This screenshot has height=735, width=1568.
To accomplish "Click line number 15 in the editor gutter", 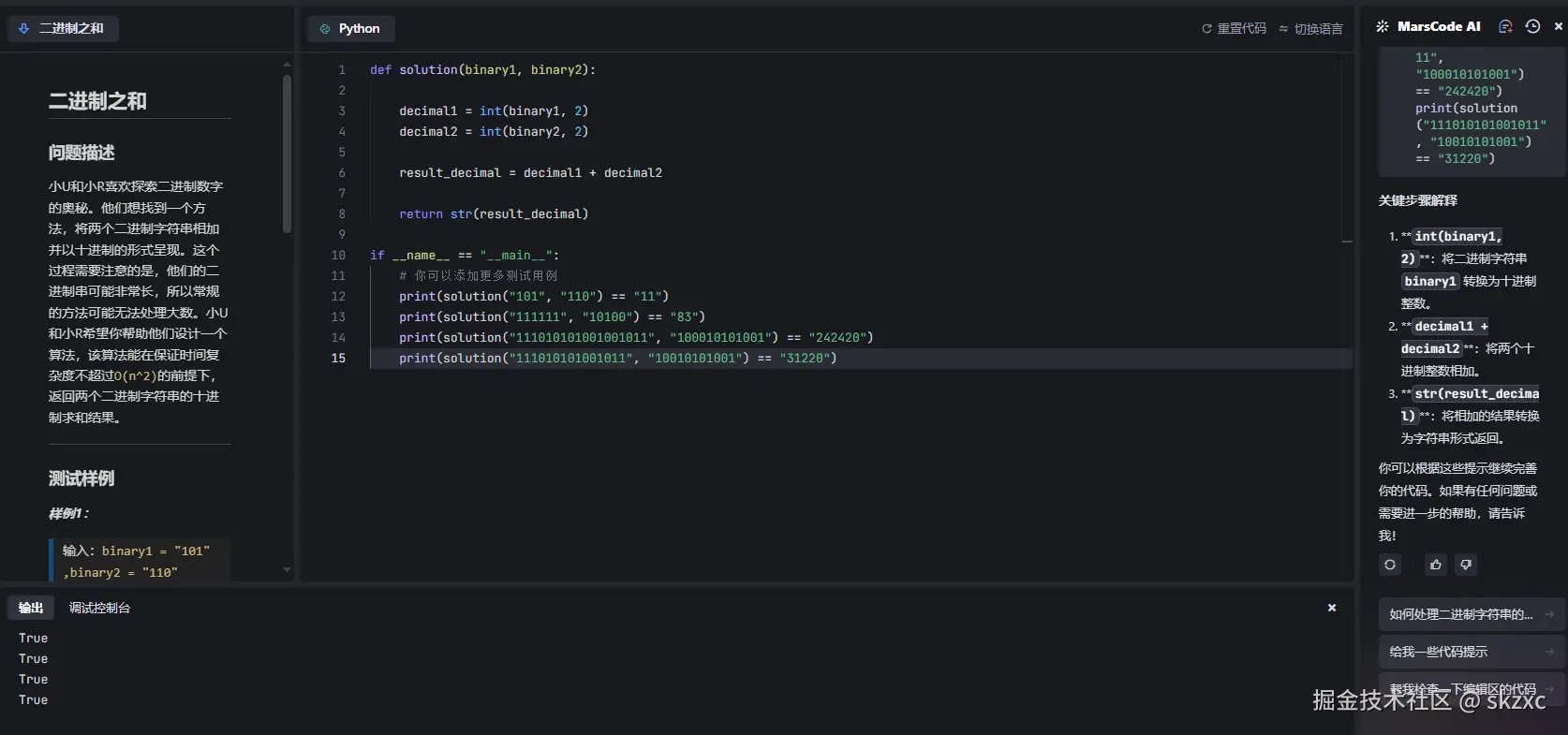I will 338,358.
